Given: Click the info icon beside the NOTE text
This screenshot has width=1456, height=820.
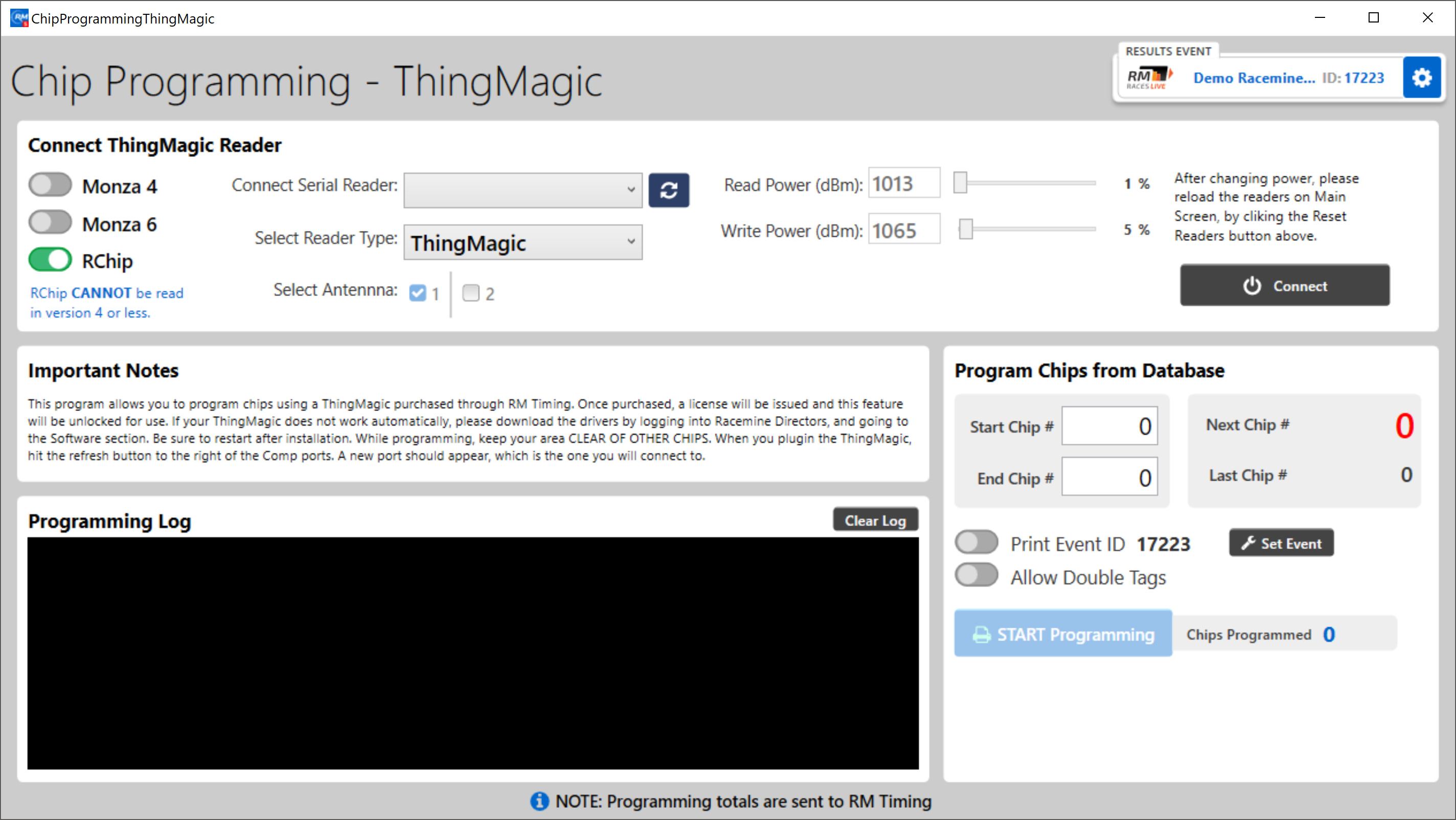Looking at the screenshot, I should 539,802.
